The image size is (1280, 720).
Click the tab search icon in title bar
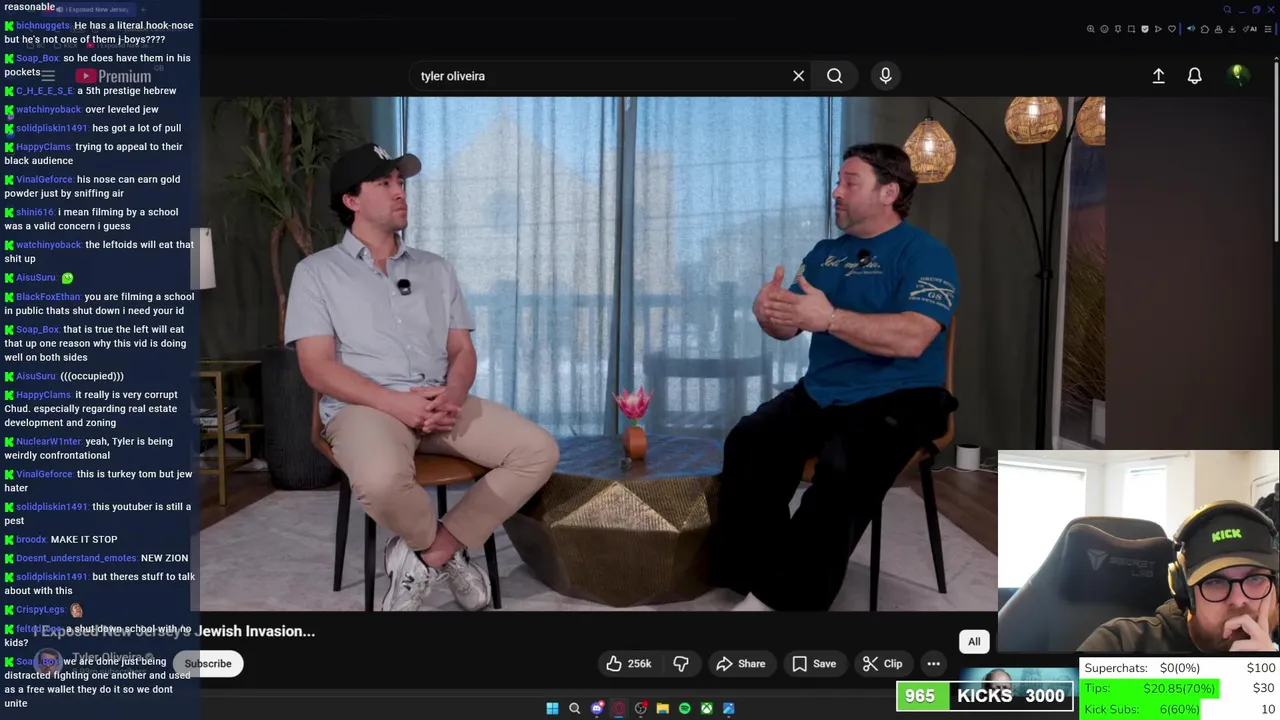1227,10
